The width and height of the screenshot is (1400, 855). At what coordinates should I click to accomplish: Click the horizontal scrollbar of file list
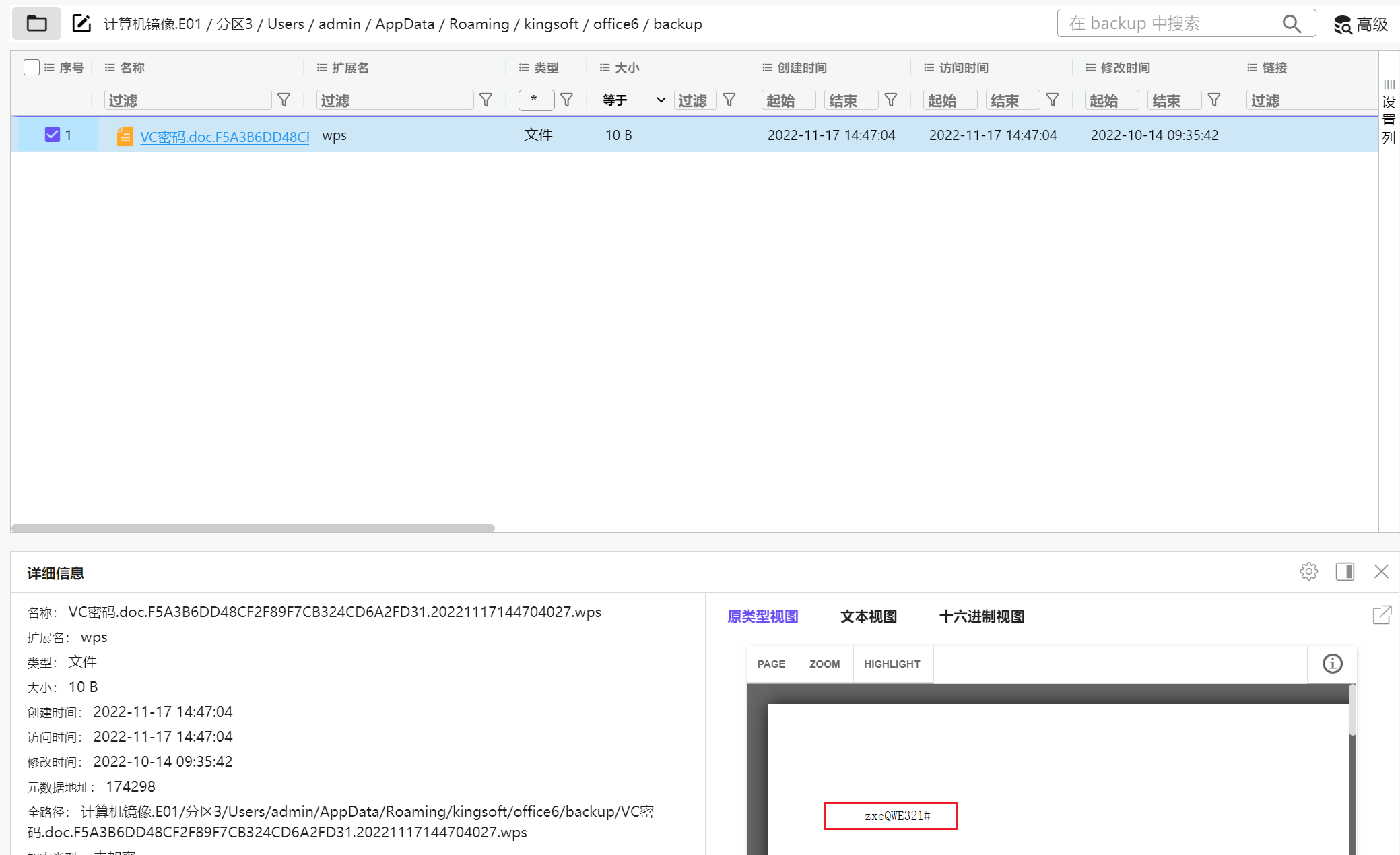(x=253, y=528)
